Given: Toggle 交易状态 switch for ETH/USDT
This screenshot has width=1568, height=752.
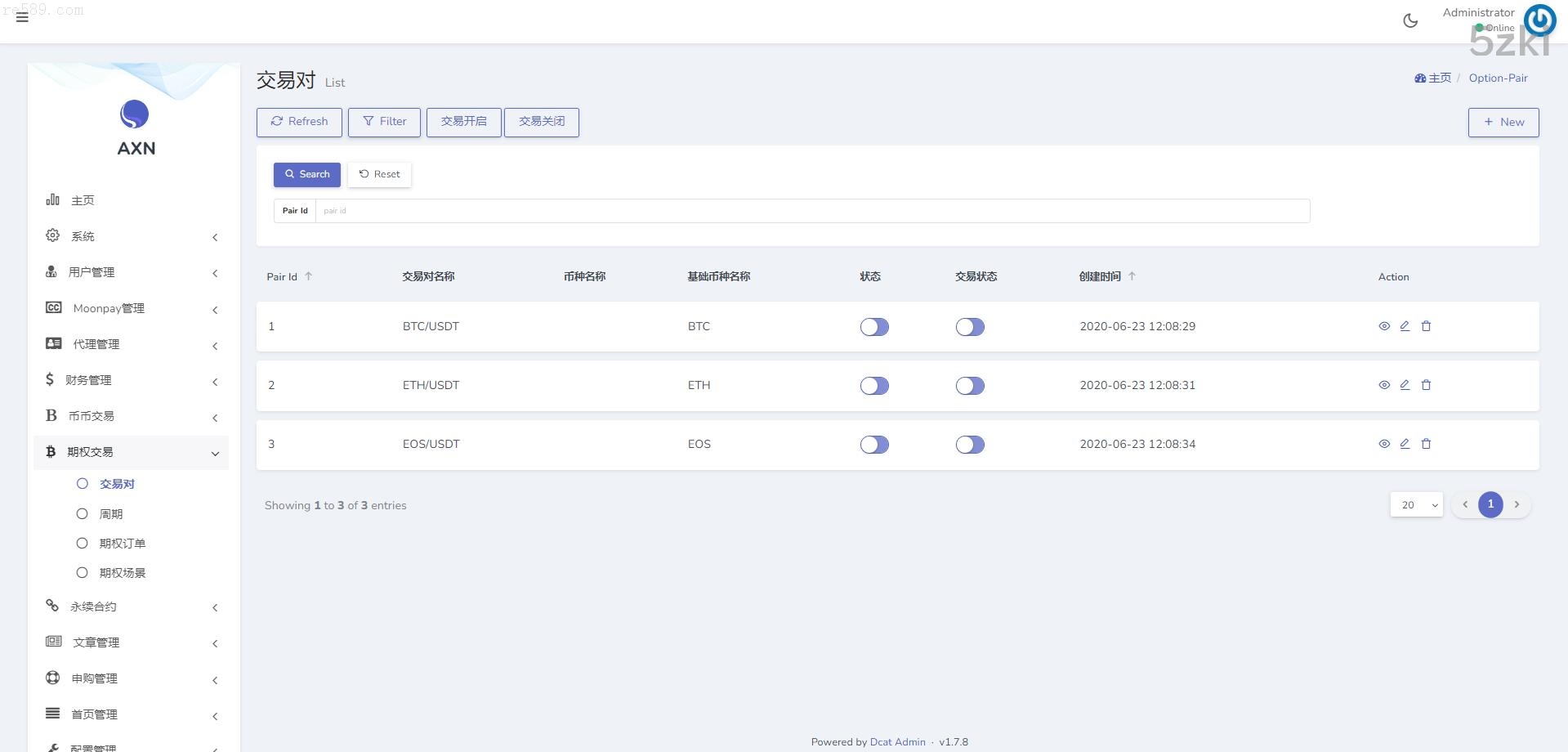Looking at the screenshot, I should [970, 386].
